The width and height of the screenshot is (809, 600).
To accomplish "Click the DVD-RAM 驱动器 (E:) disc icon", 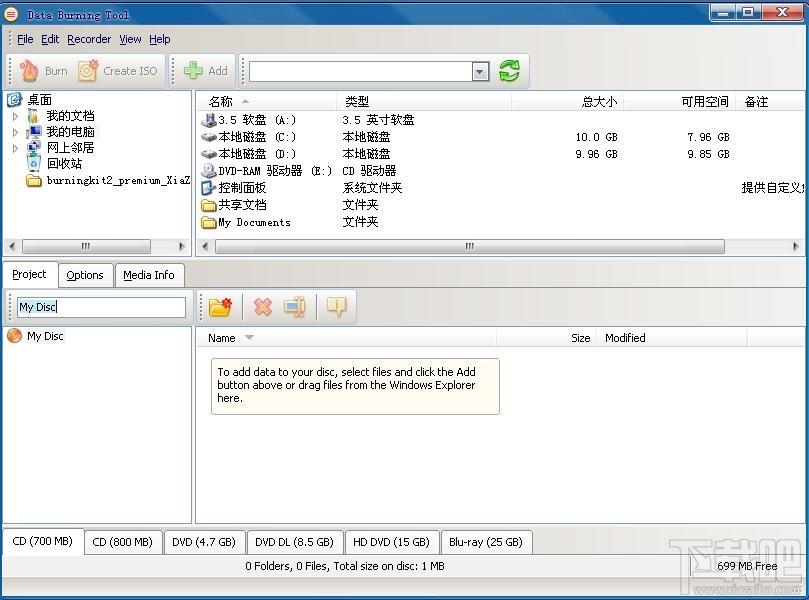I will click(x=208, y=171).
